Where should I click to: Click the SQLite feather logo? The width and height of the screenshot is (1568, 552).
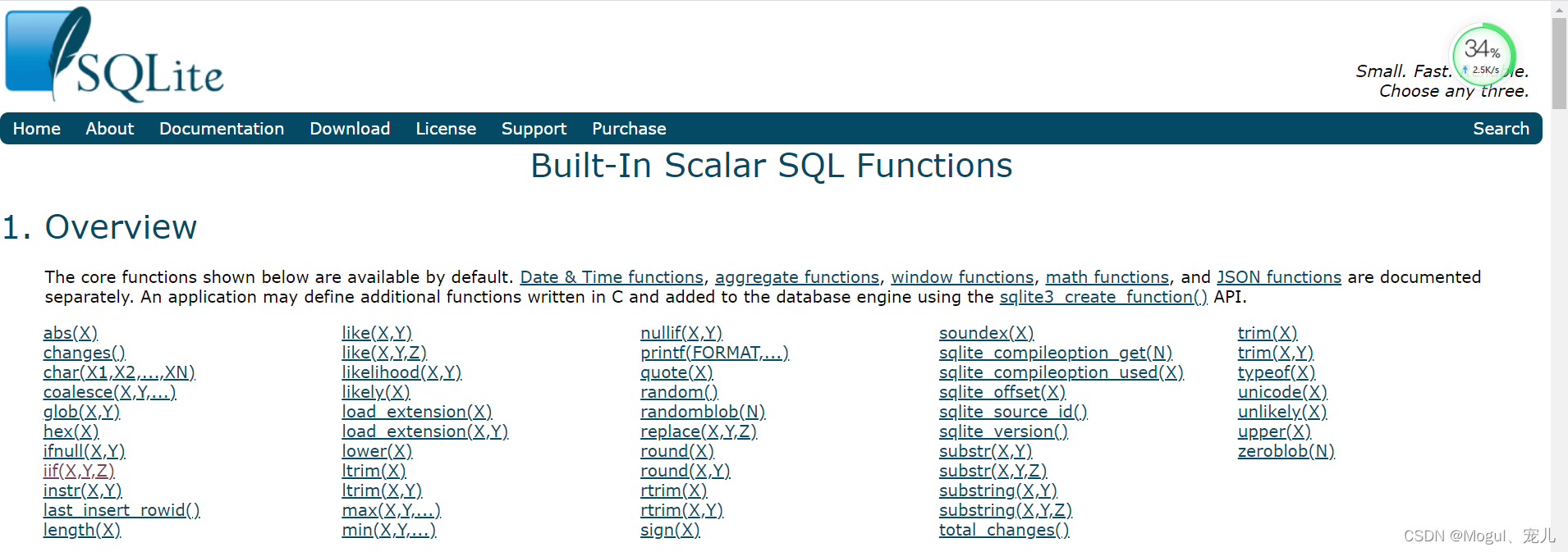click(x=114, y=55)
